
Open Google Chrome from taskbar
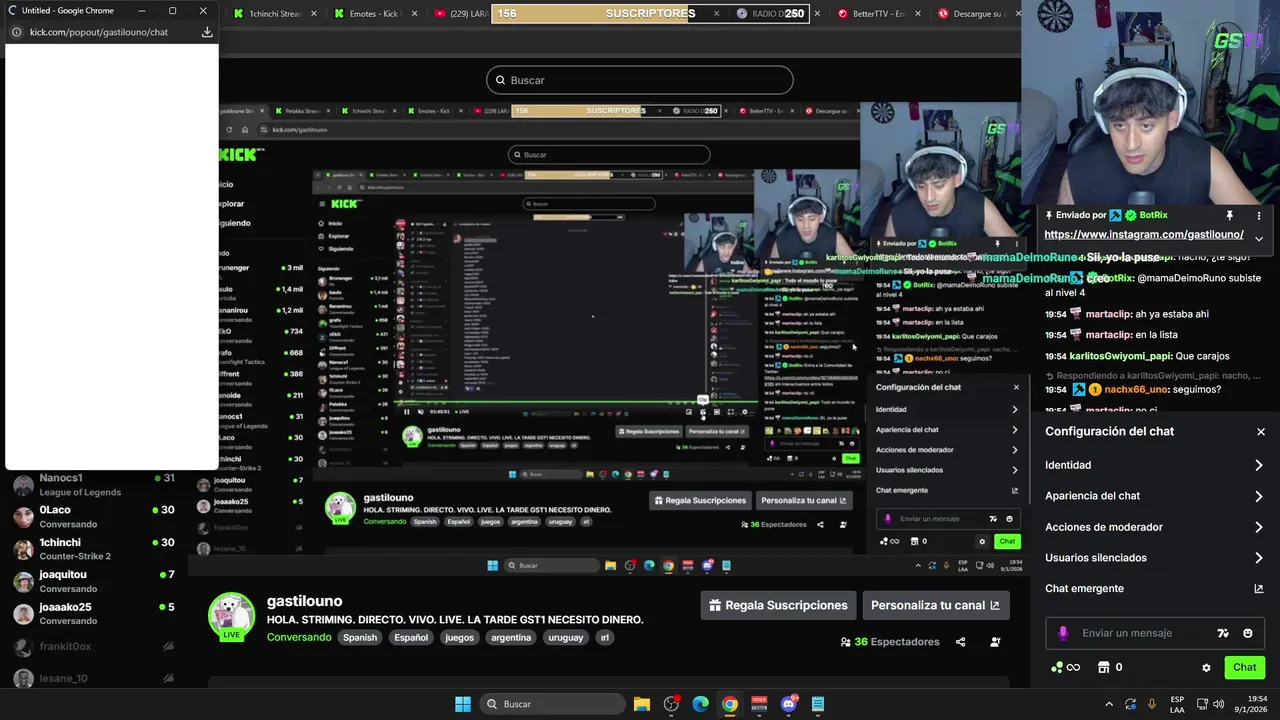(730, 704)
